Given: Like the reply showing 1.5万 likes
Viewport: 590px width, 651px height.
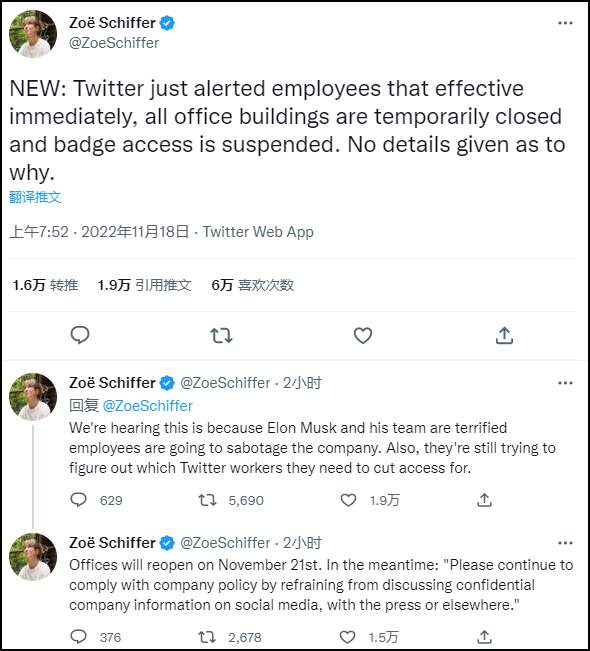Looking at the screenshot, I should point(348,636).
